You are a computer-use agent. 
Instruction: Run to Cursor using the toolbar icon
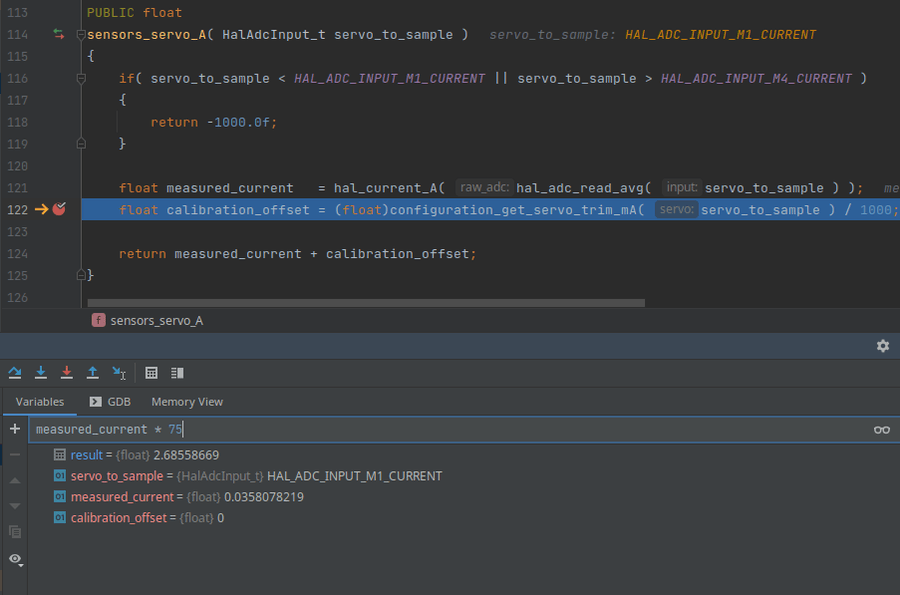[x=119, y=373]
